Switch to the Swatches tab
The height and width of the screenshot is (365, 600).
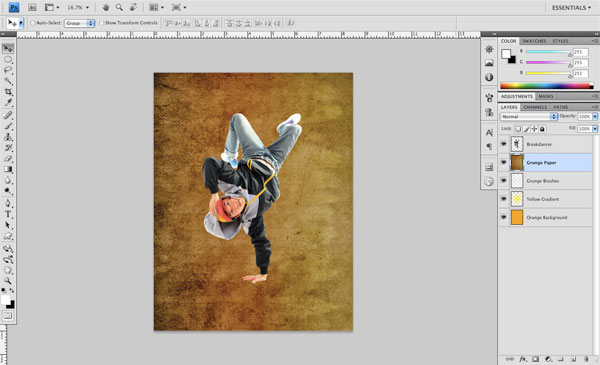(x=534, y=41)
